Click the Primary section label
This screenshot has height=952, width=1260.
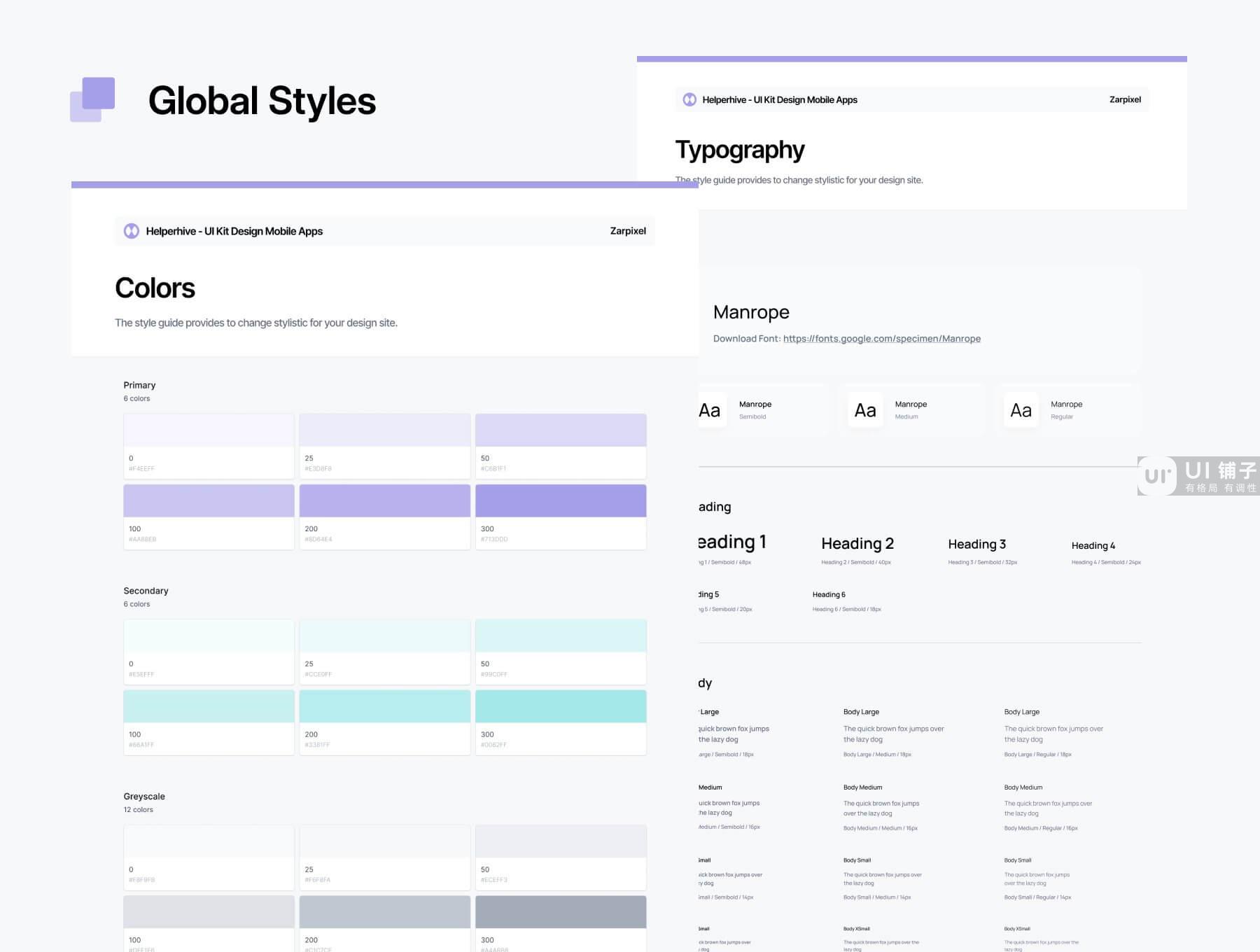(x=139, y=385)
